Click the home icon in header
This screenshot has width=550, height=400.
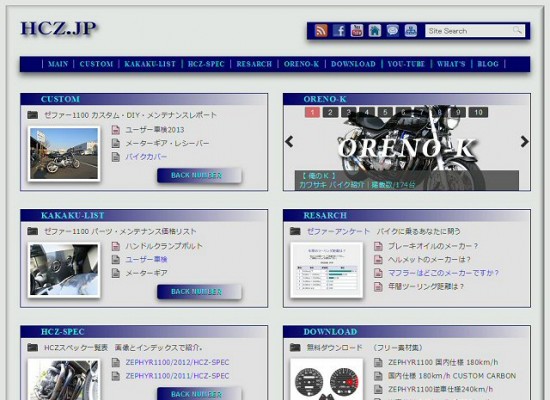375,31
